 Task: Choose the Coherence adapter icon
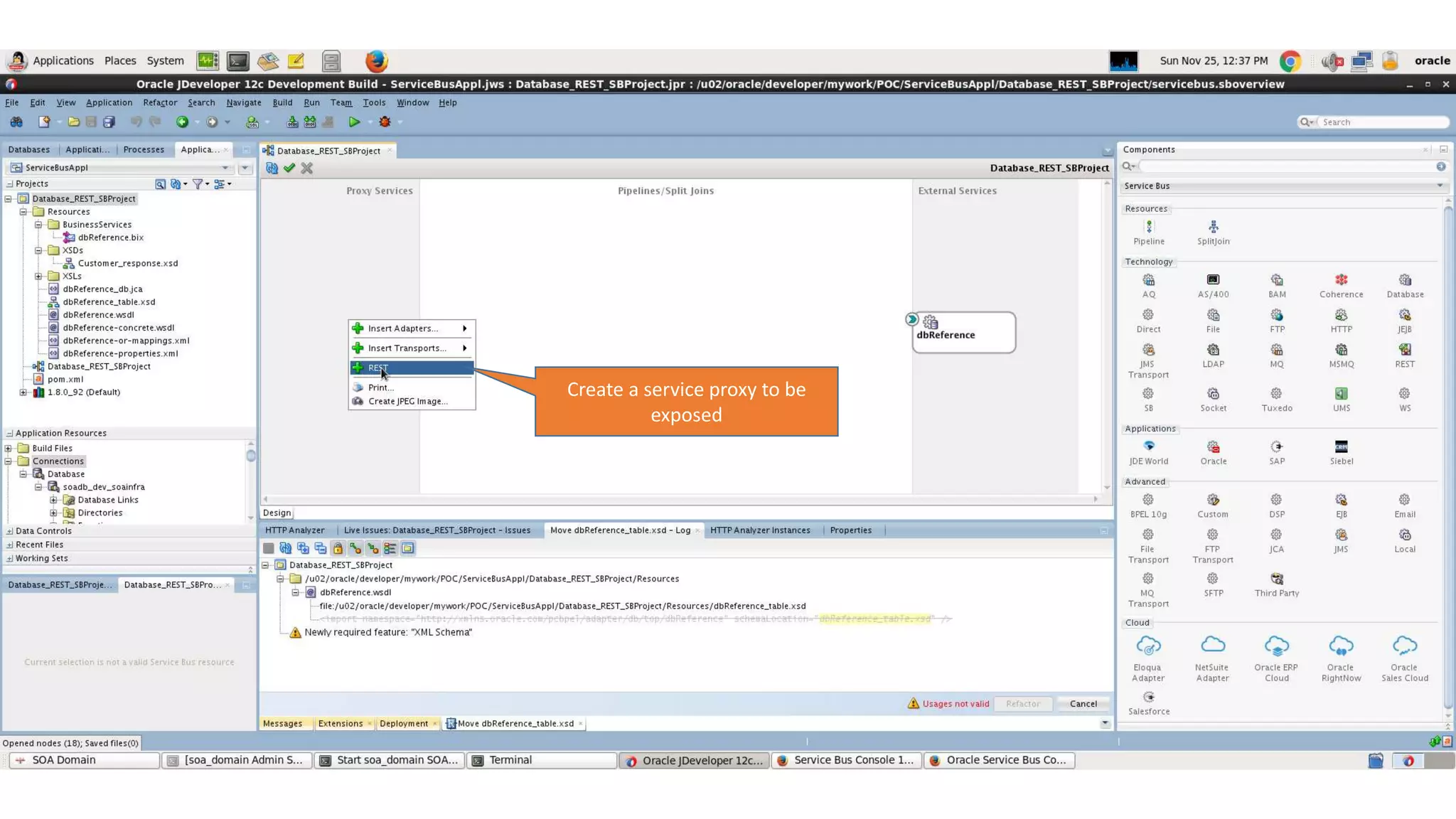[1341, 280]
